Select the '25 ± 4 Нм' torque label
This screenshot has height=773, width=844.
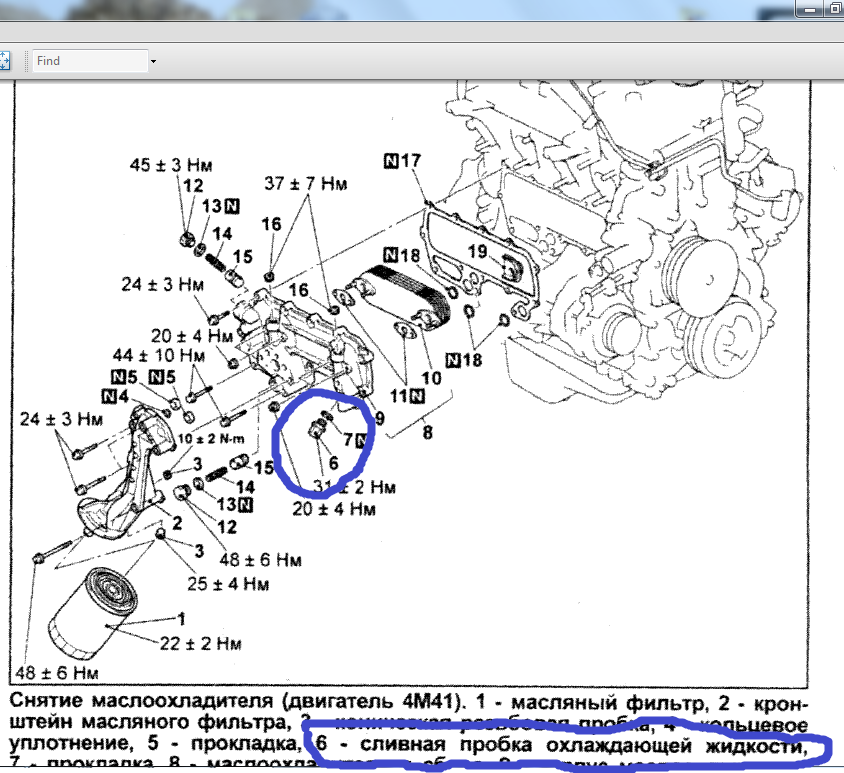click(x=228, y=584)
